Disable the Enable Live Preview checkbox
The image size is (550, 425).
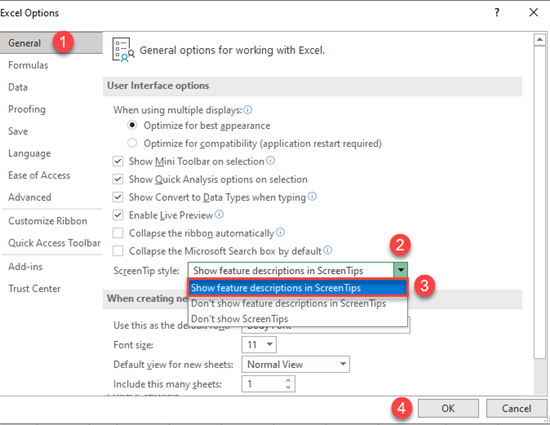[x=118, y=215]
